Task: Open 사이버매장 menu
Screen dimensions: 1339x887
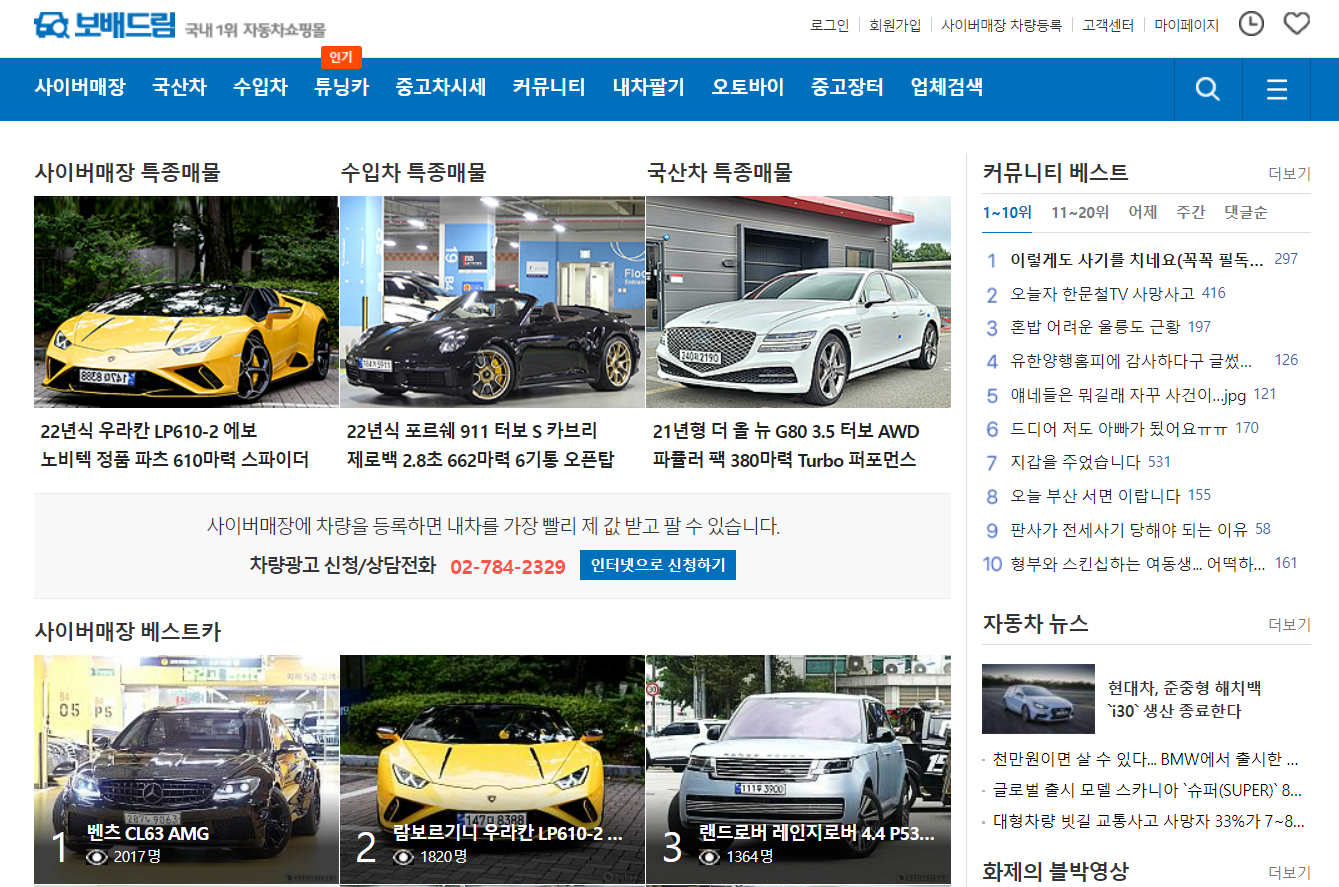Action: click(x=80, y=87)
